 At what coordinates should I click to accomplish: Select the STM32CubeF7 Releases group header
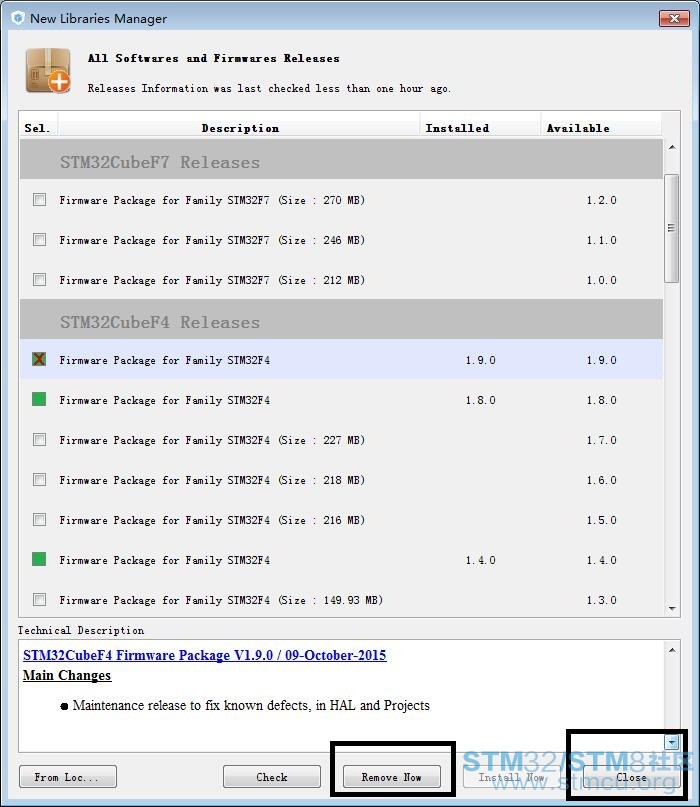pyautogui.click(x=341, y=160)
